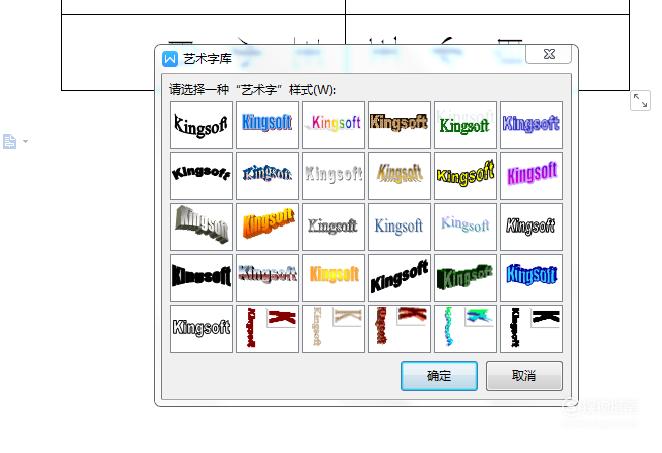Select the bold black curved-arch Kingsoft style
This screenshot has height=453, width=662.
(201, 176)
